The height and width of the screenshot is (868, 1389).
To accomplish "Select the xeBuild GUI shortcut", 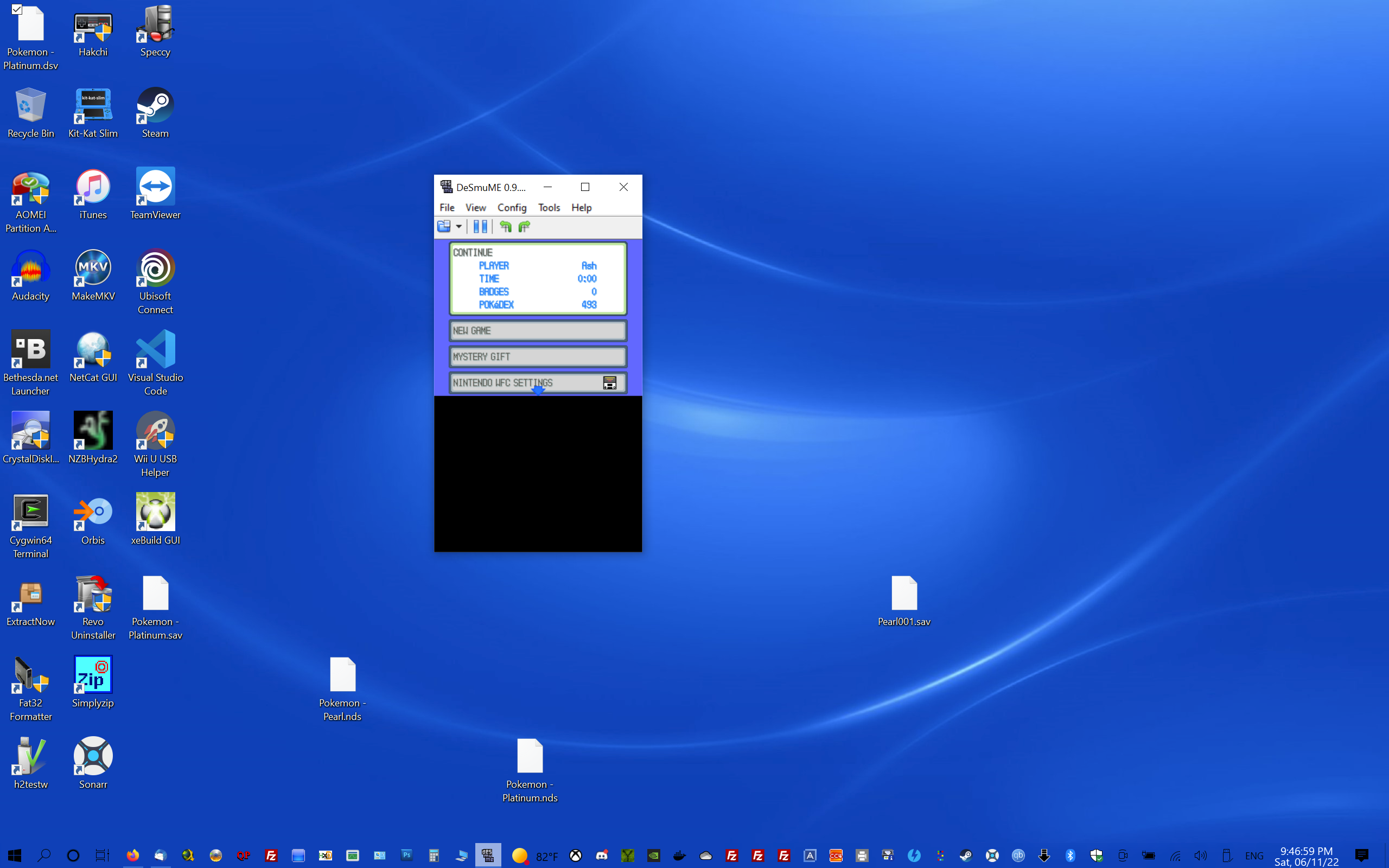I will coord(155,520).
